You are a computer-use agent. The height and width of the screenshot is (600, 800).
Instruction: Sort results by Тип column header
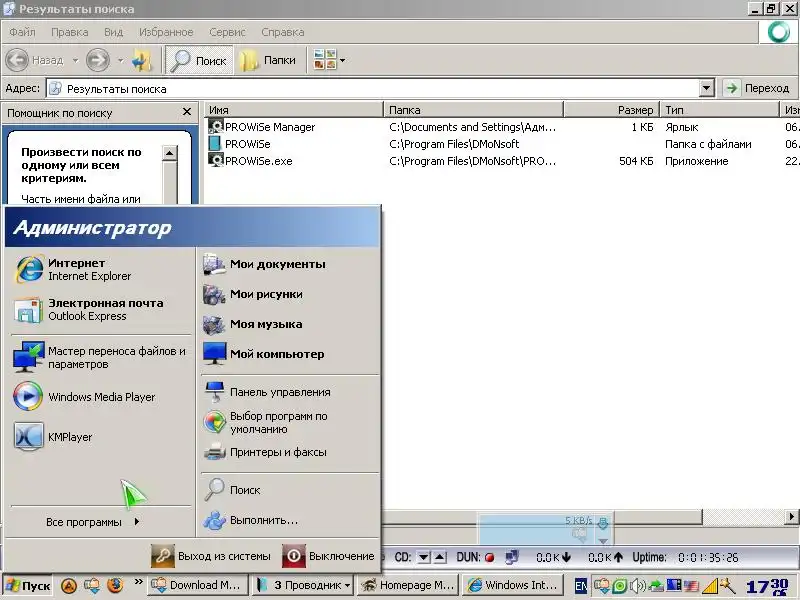click(x=720, y=110)
